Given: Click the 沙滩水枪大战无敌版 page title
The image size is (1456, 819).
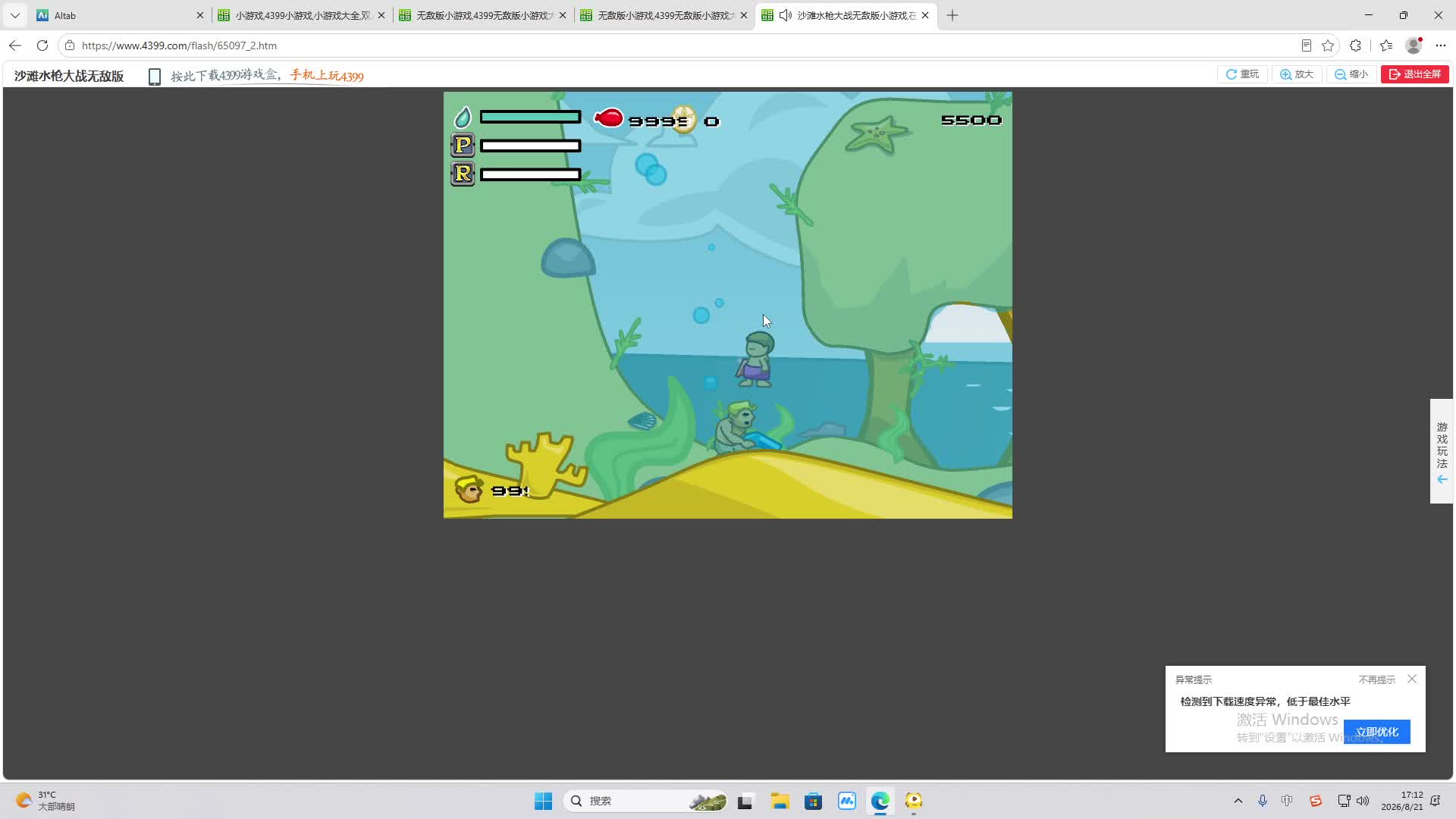Looking at the screenshot, I should (x=69, y=76).
